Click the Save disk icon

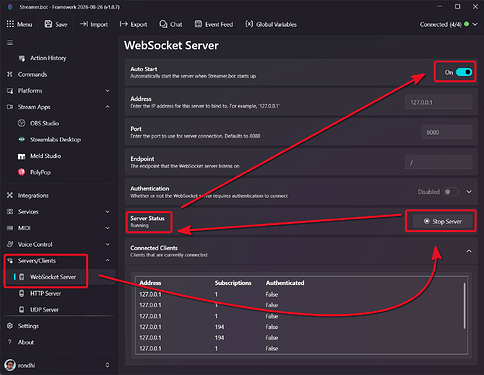click(x=48, y=24)
